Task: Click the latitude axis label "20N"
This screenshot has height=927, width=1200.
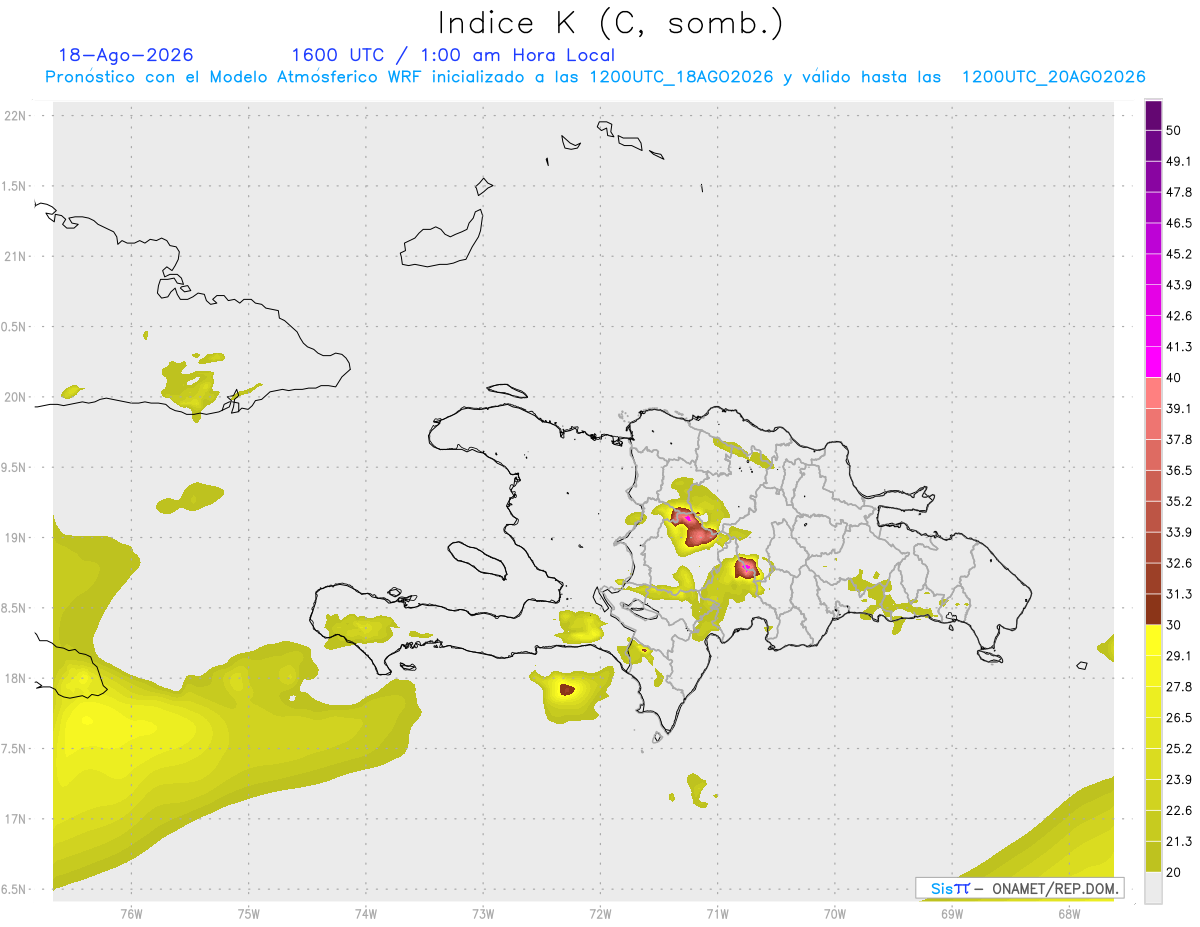Action: [x=17, y=398]
